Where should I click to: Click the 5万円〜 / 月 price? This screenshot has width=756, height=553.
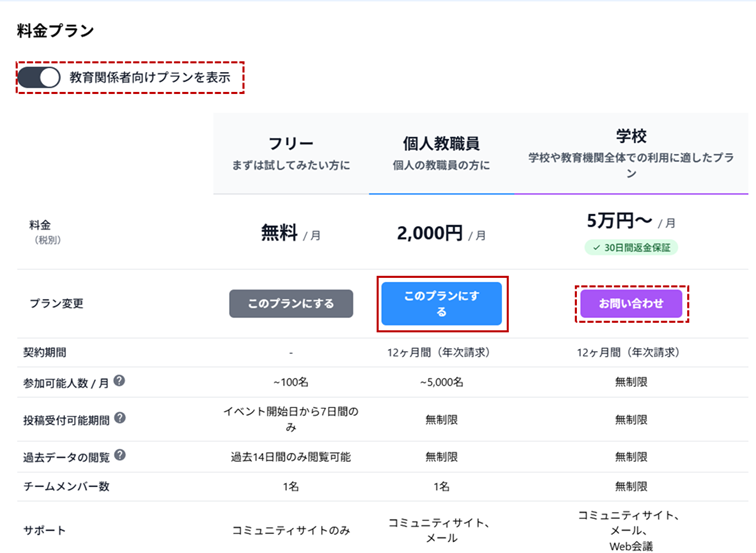[x=631, y=221]
